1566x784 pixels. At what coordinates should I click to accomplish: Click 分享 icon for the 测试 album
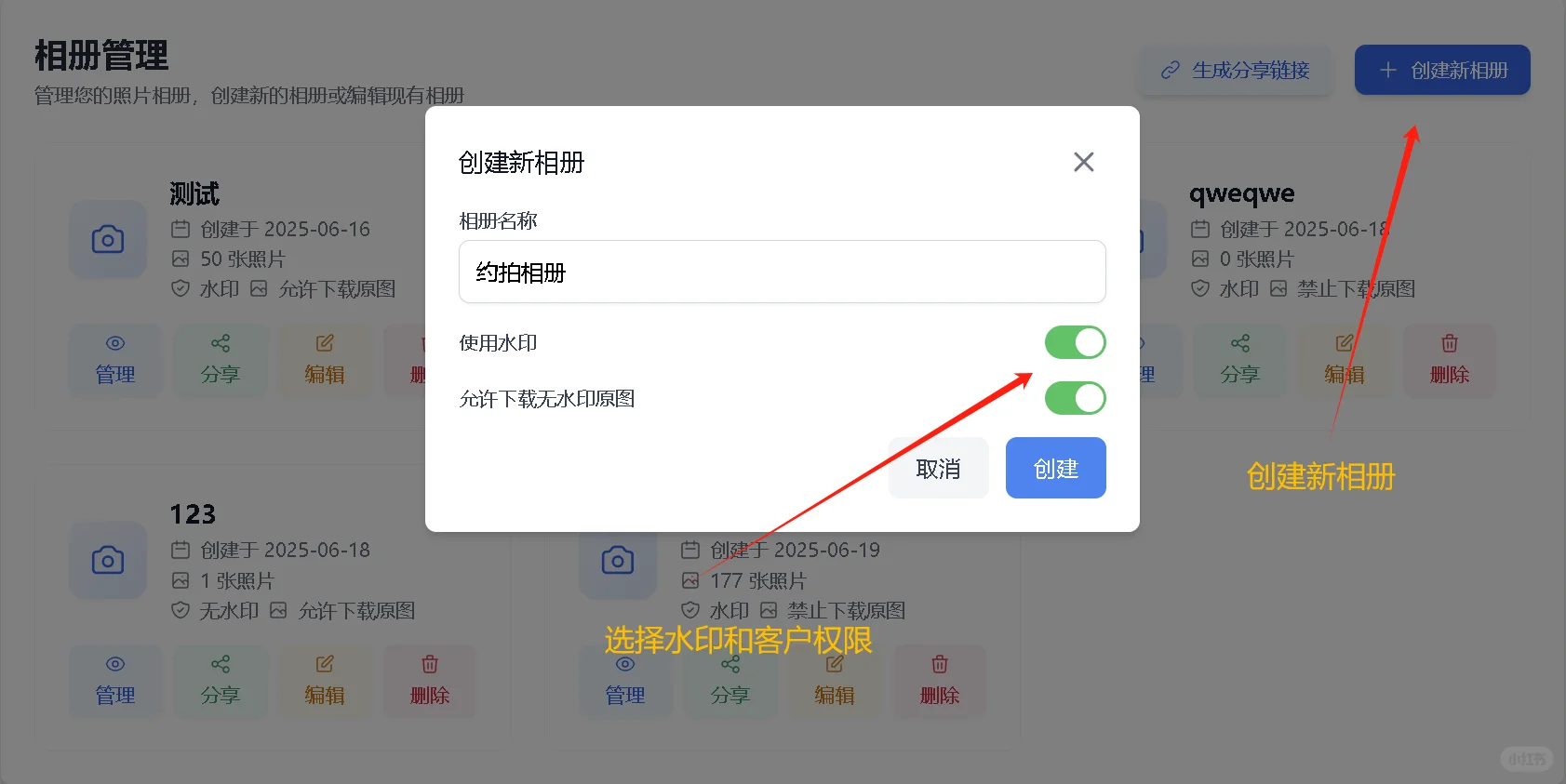(x=221, y=343)
